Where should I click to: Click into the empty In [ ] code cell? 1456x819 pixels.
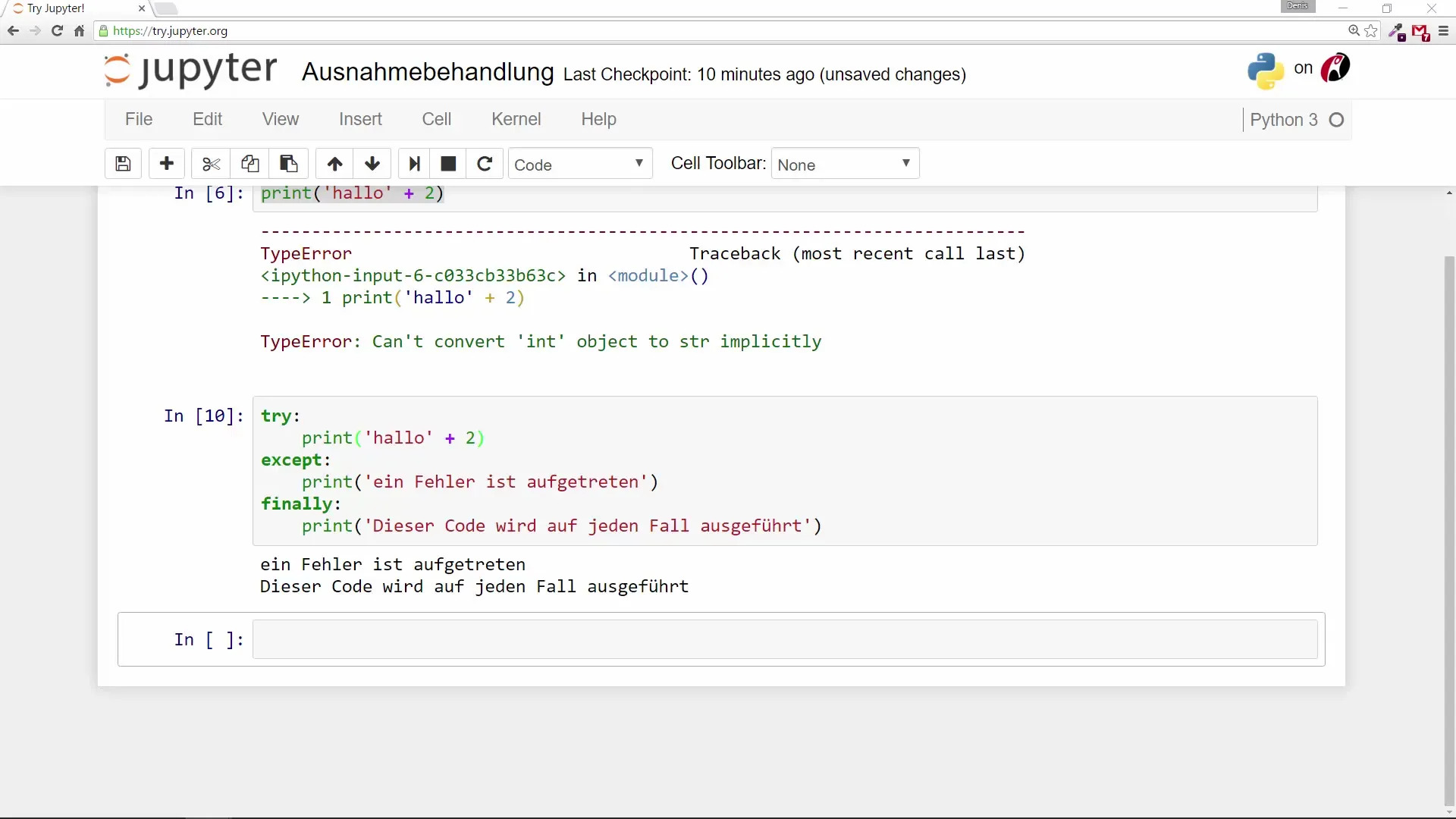click(x=785, y=639)
